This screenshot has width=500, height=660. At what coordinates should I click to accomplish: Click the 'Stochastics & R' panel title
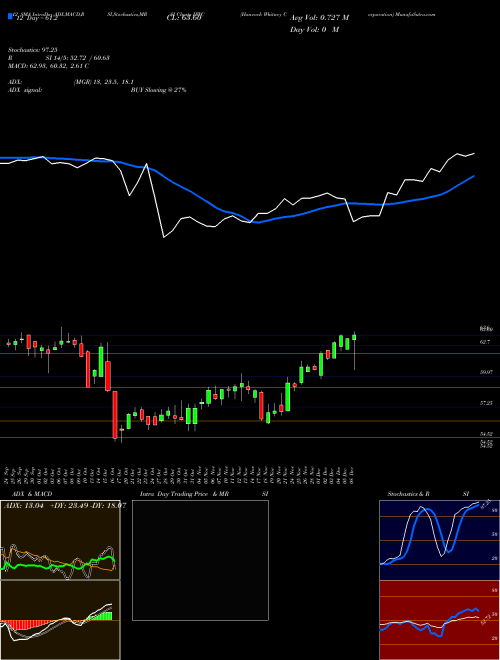[409, 494]
